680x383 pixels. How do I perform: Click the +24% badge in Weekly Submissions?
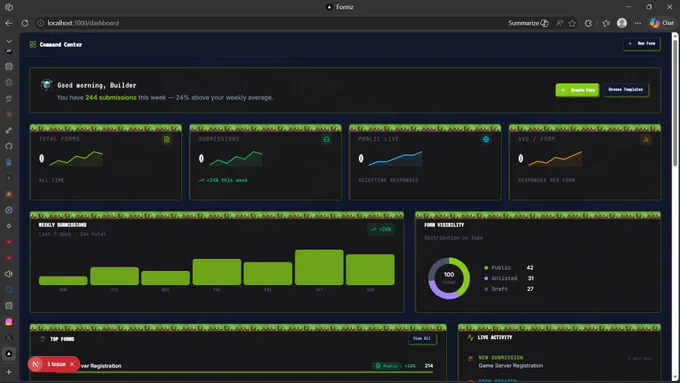(x=381, y=229)
